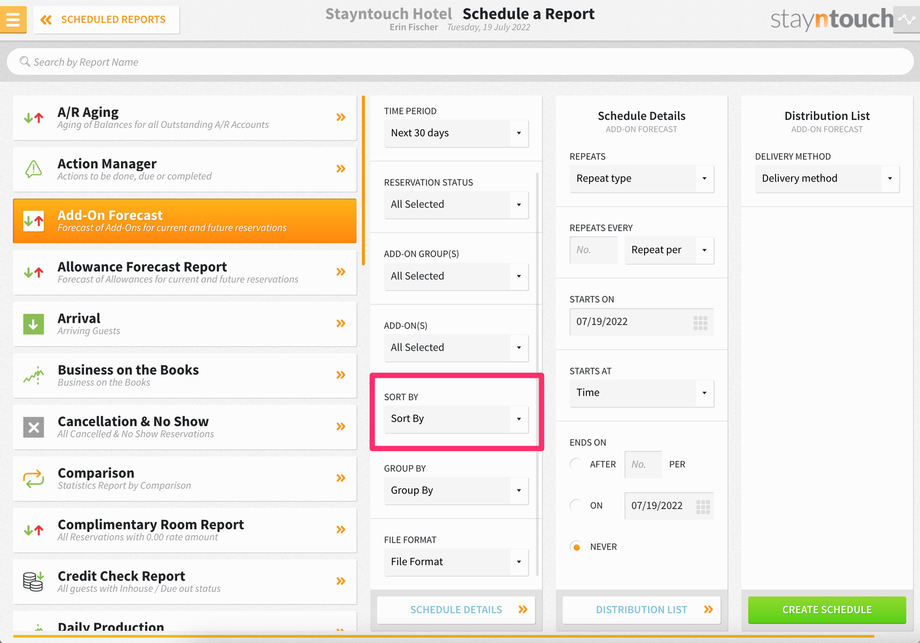Click the A/R Aging double chevron
920x643 pixels.
[340, 117]
